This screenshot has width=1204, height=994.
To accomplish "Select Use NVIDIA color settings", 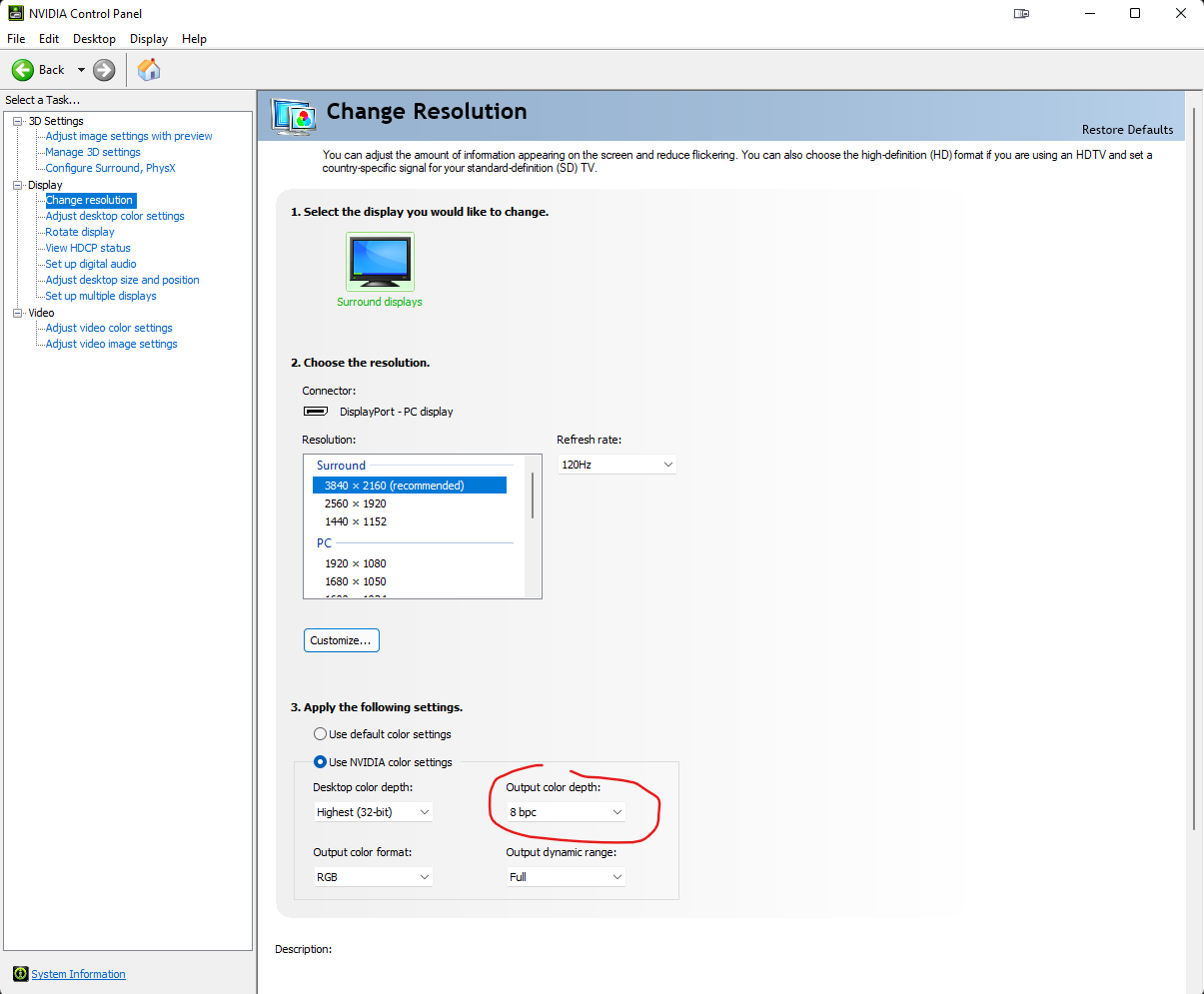I will click(320, 761).
